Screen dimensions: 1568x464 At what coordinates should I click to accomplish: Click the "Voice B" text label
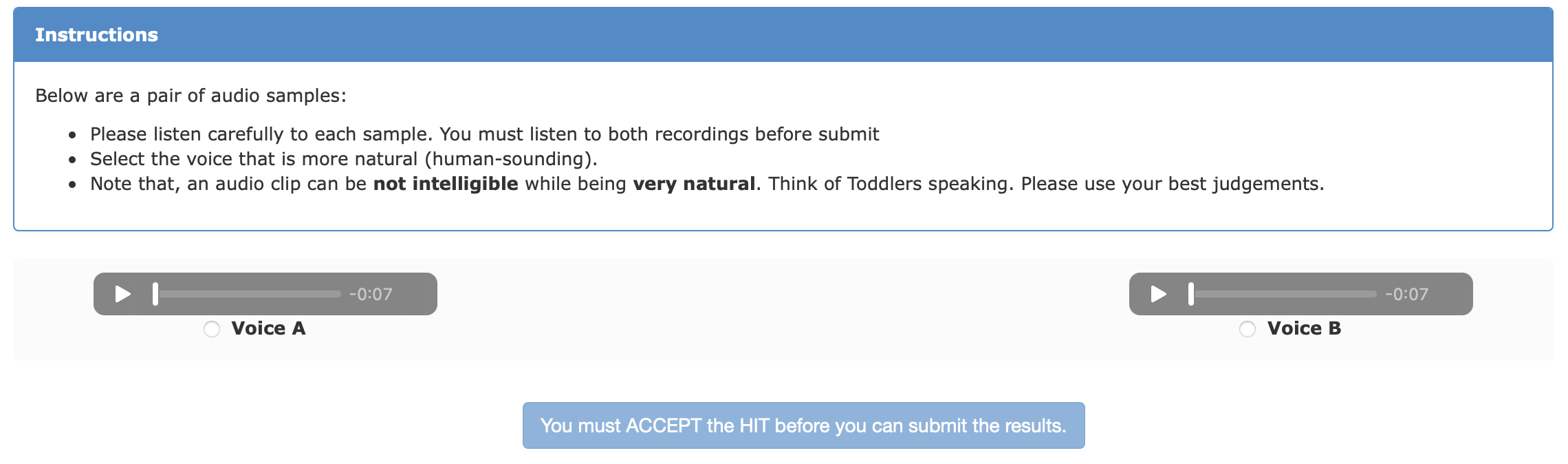click(x=1304, y=328)
